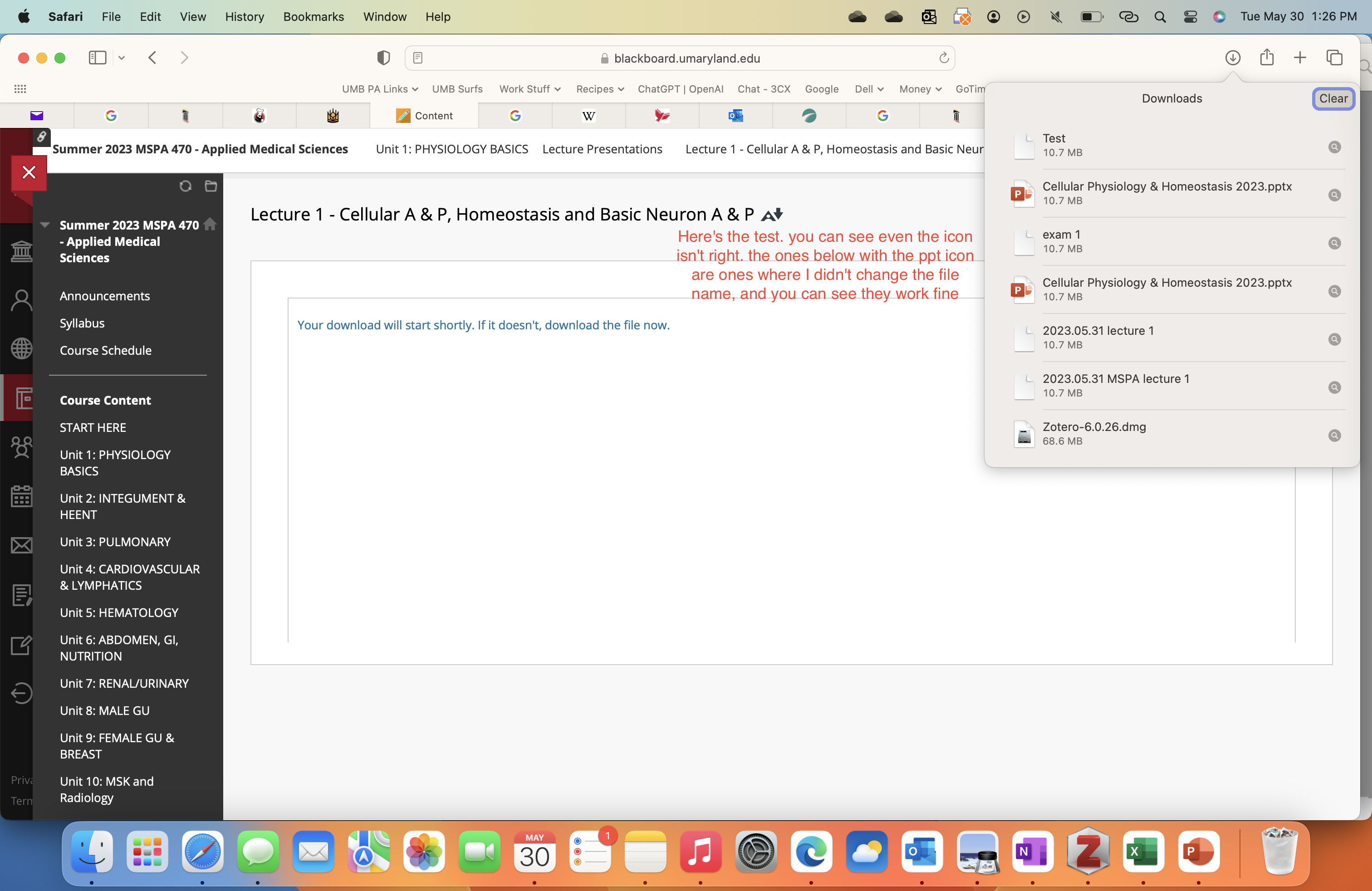Switch to the Content tab

click(x=424, y=115)
